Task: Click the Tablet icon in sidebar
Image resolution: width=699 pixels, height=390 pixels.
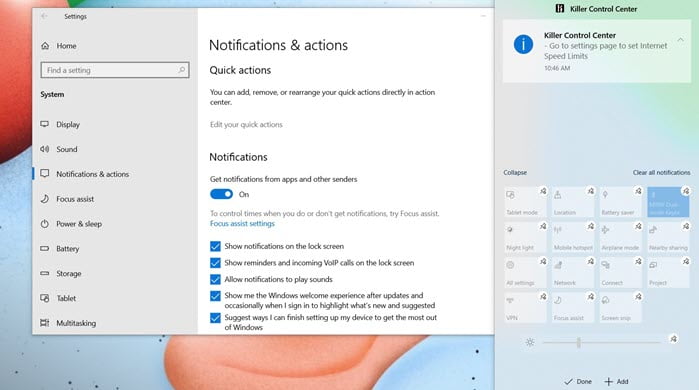Action: point(45,298)
